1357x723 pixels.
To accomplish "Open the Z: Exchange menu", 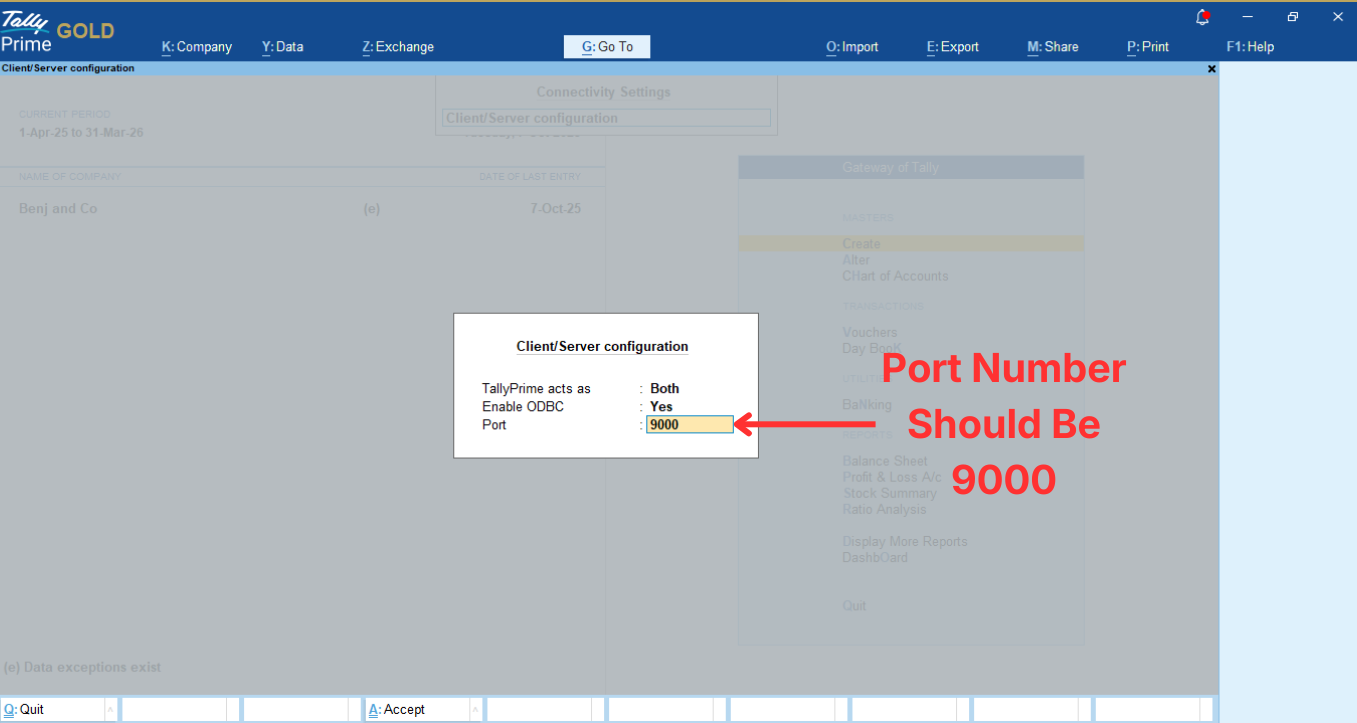I will point(398,47).
